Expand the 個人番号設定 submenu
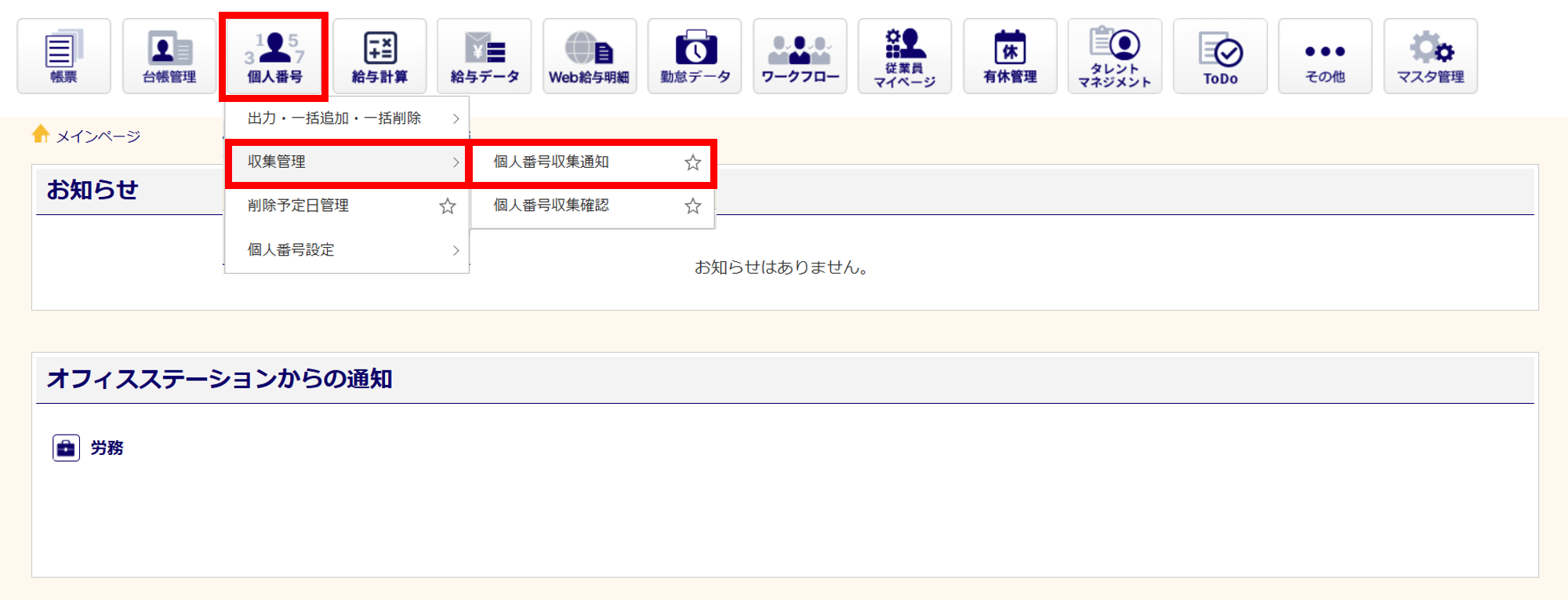The image size is (1568, 600). click(x=347, y=250)
